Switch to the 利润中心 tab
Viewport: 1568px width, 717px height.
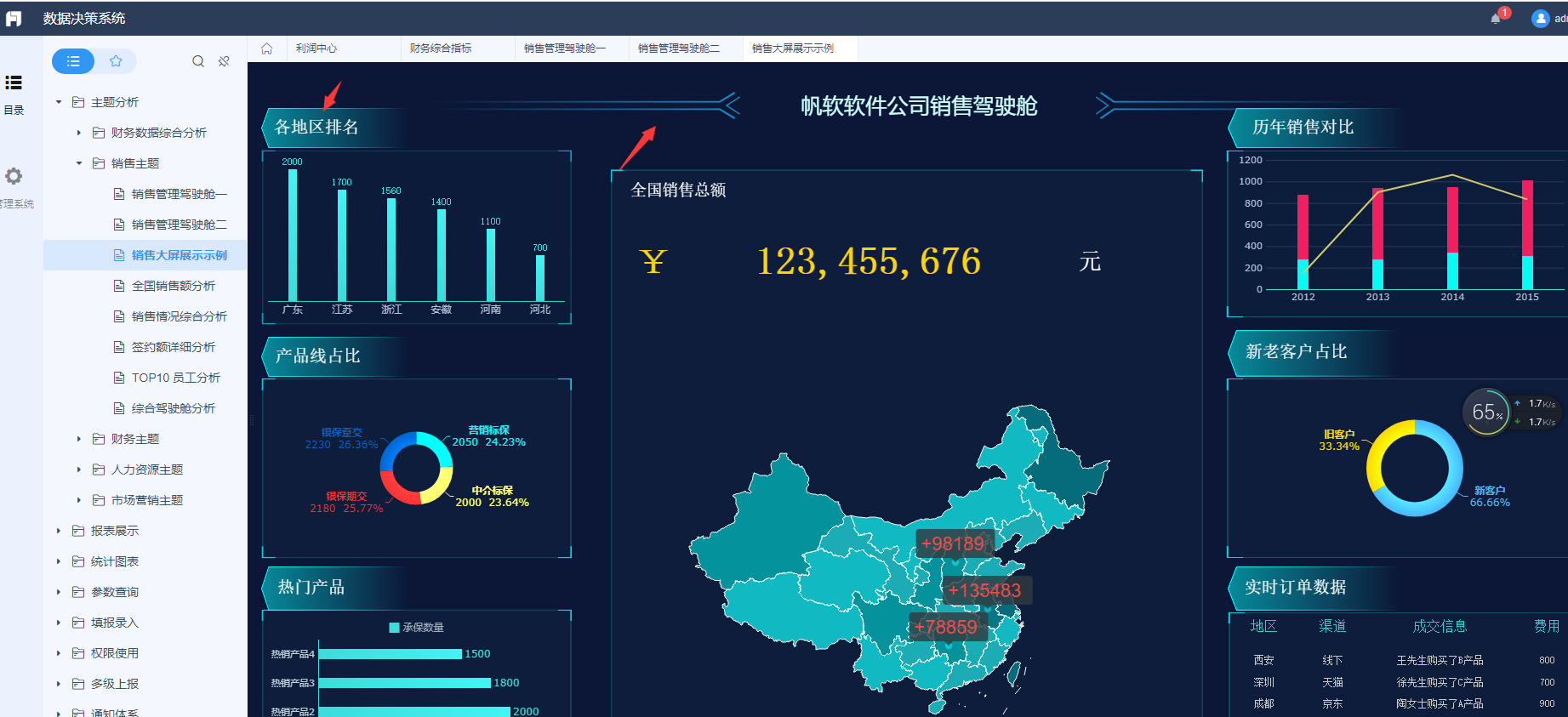(343, 48)
